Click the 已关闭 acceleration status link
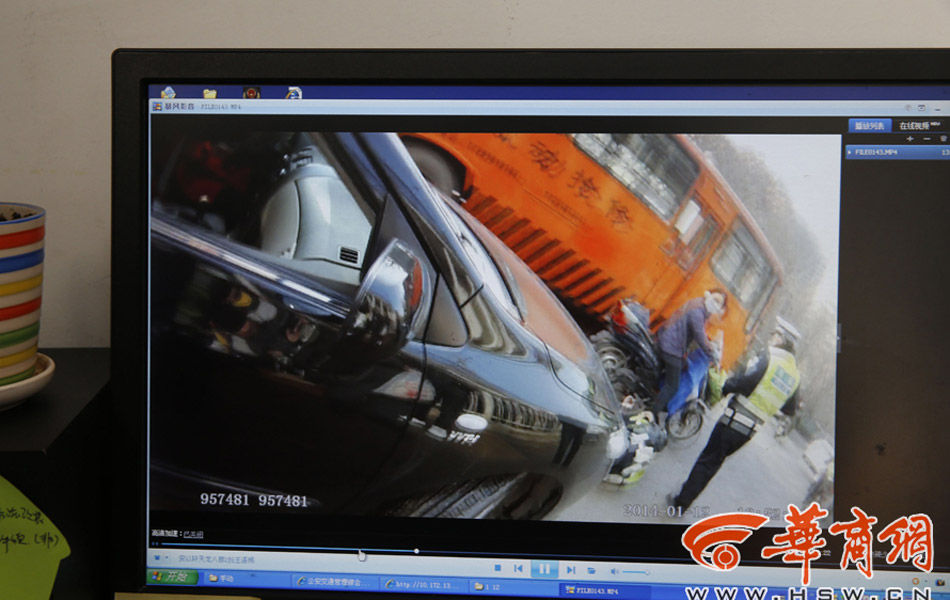950x600 pixels. tap(193, 534)
